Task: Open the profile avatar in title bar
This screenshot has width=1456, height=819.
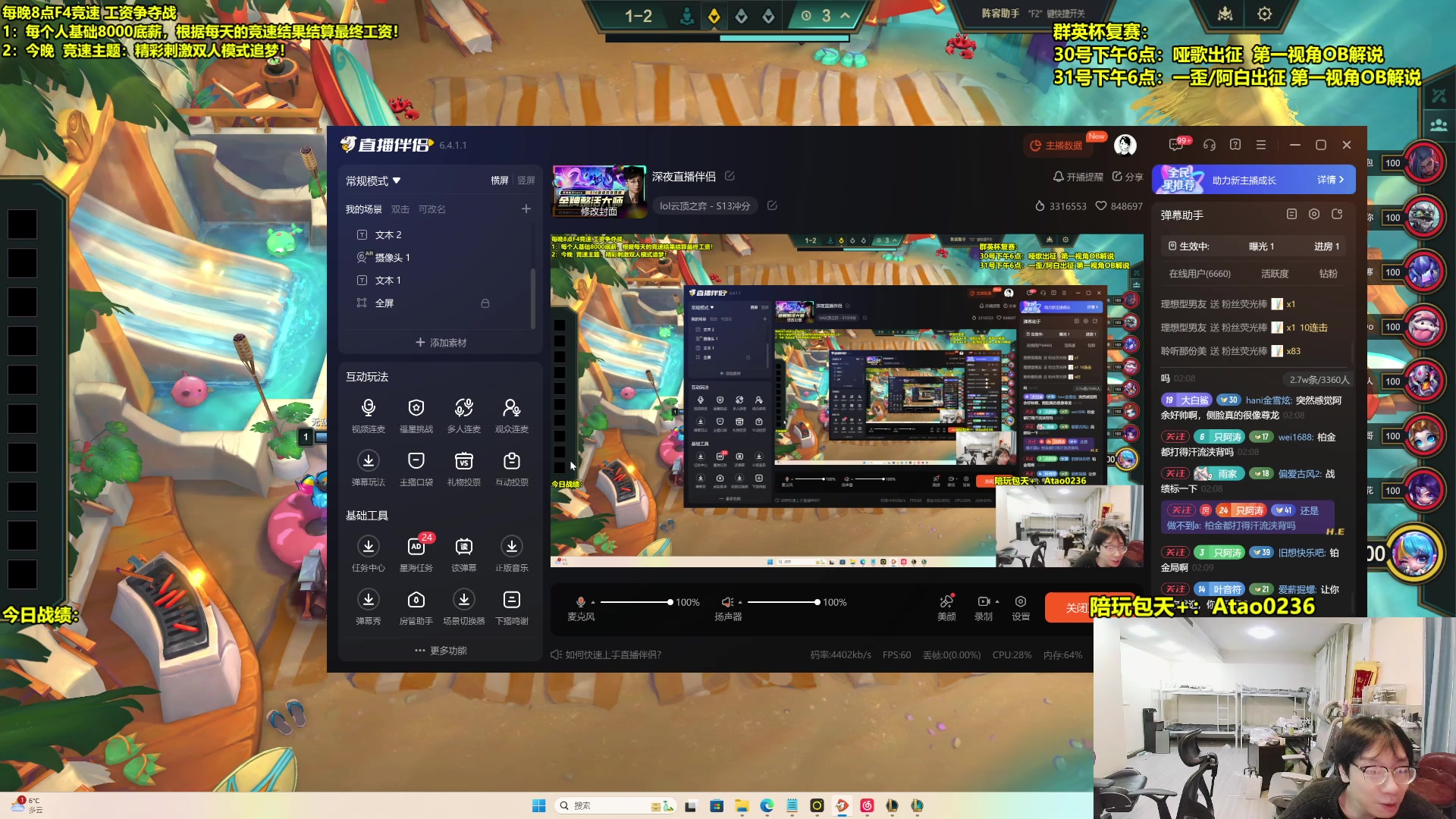Action: 1125,145
